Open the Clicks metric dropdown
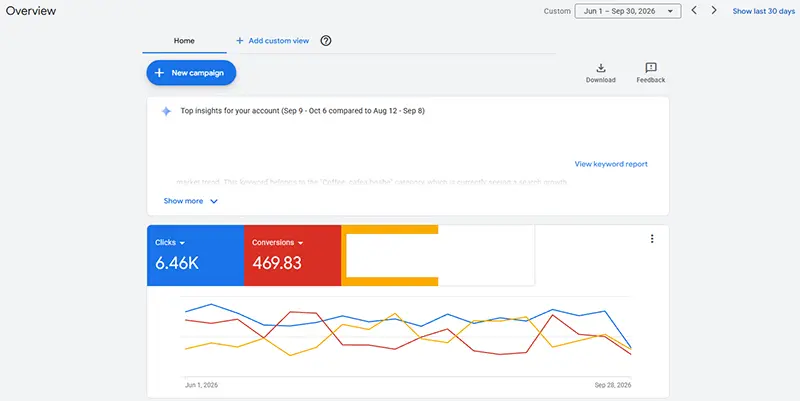The width and height of the screenshot is (800, 401). click(x=170, y=243)
